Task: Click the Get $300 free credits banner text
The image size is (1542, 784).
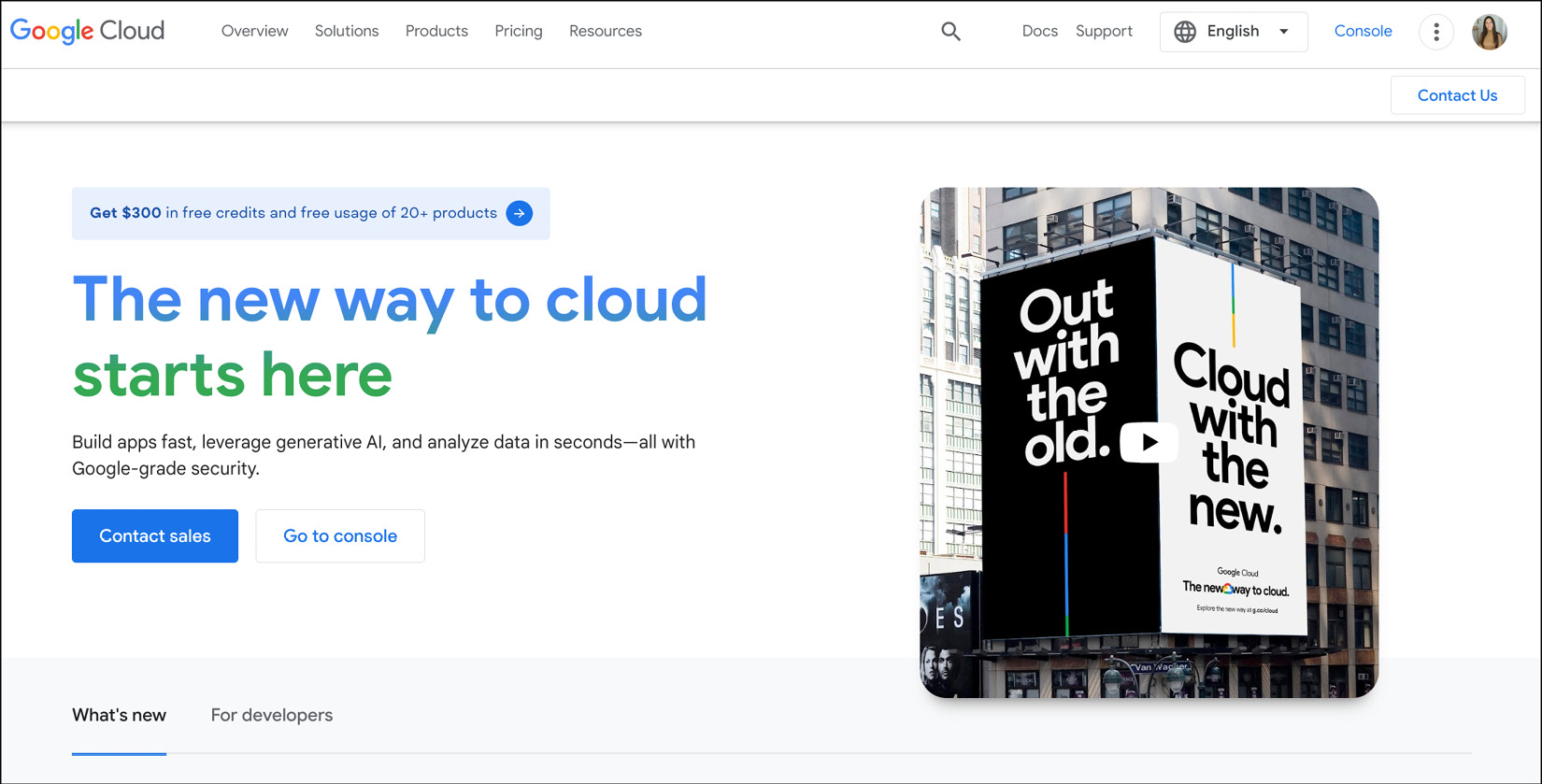Action: point(293,213)
